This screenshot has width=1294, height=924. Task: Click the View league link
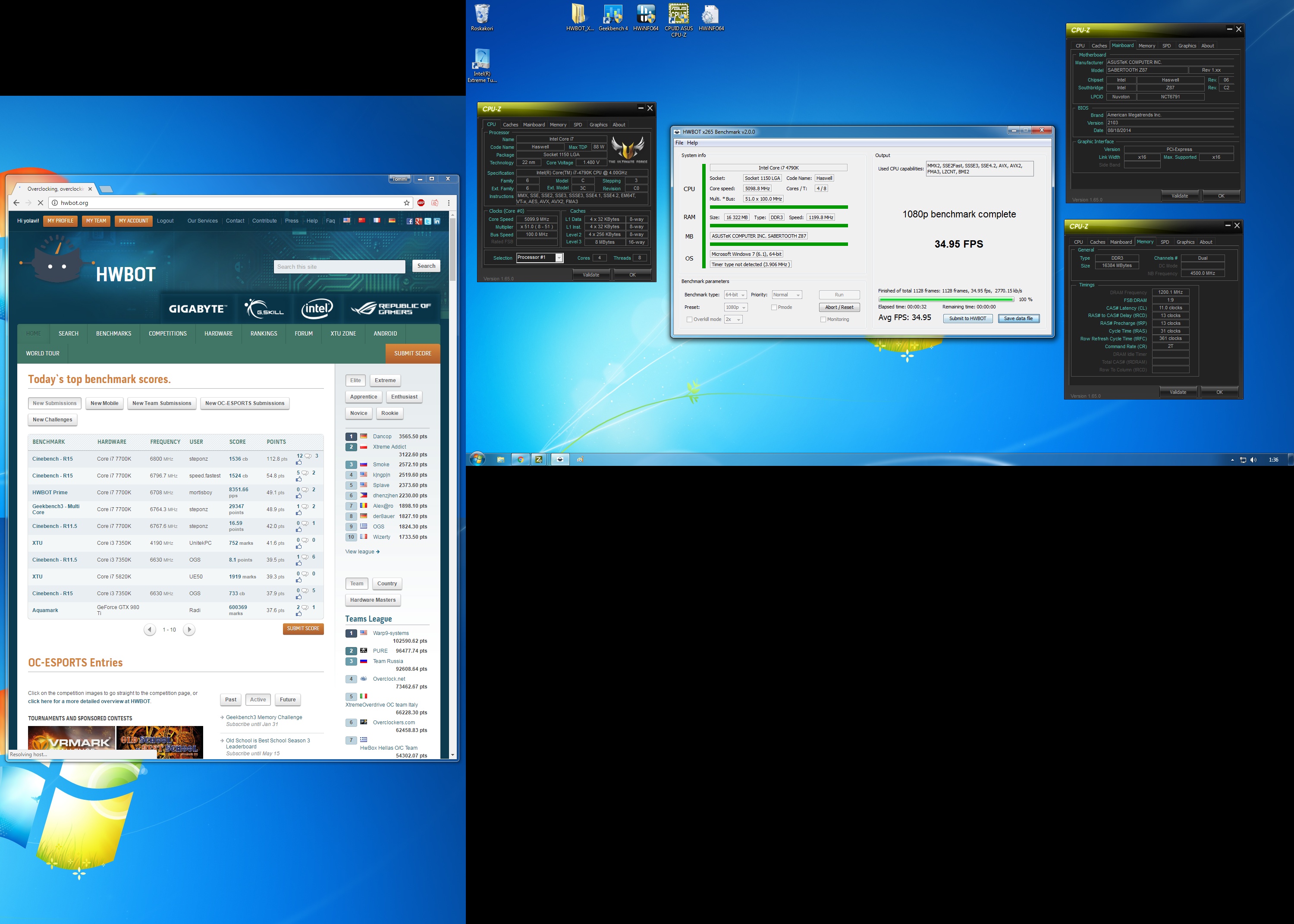(362, 552)
